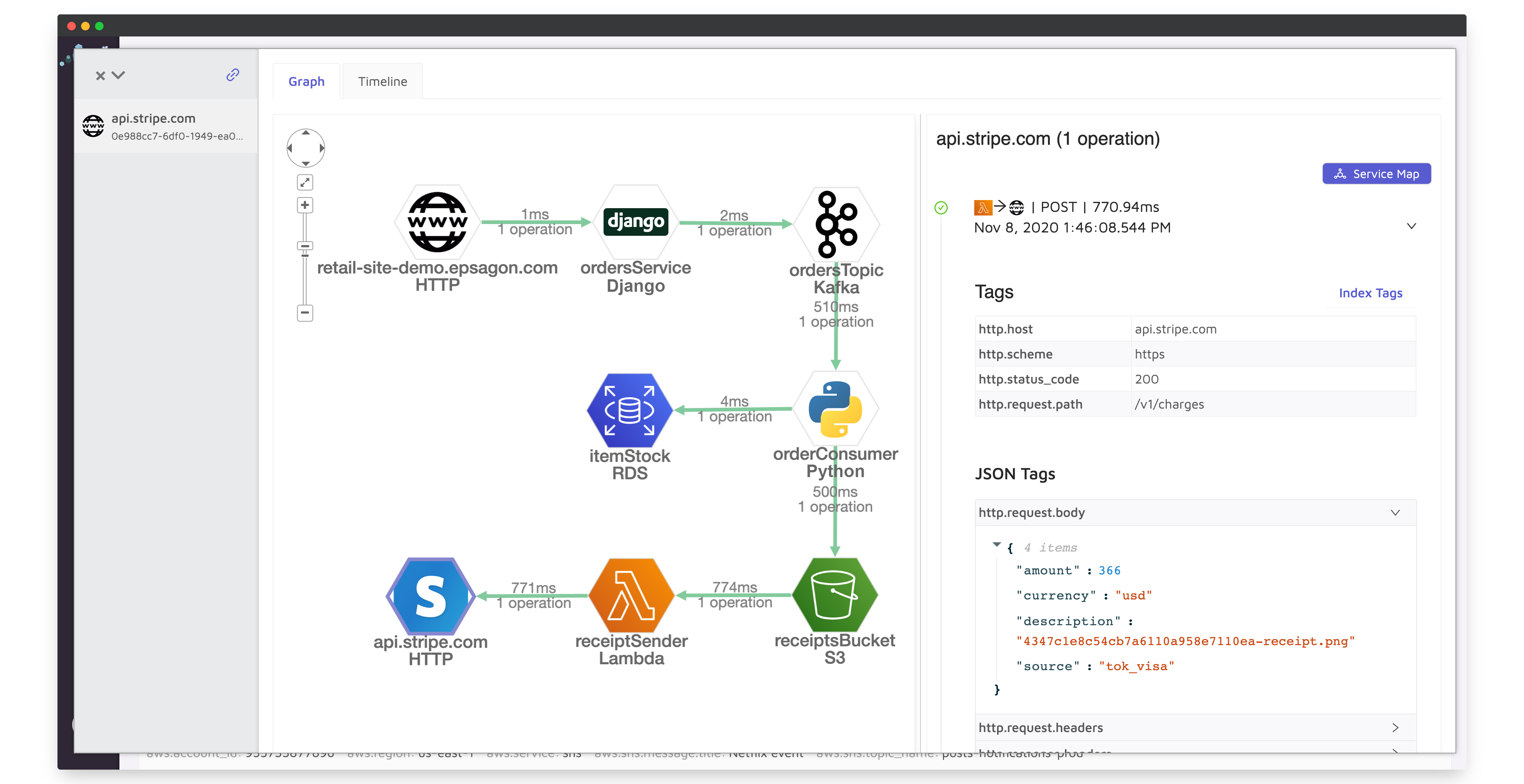Select the receiptSender Lambda node icon
This screenshot has height=784, width=1524.
point(631,595)
